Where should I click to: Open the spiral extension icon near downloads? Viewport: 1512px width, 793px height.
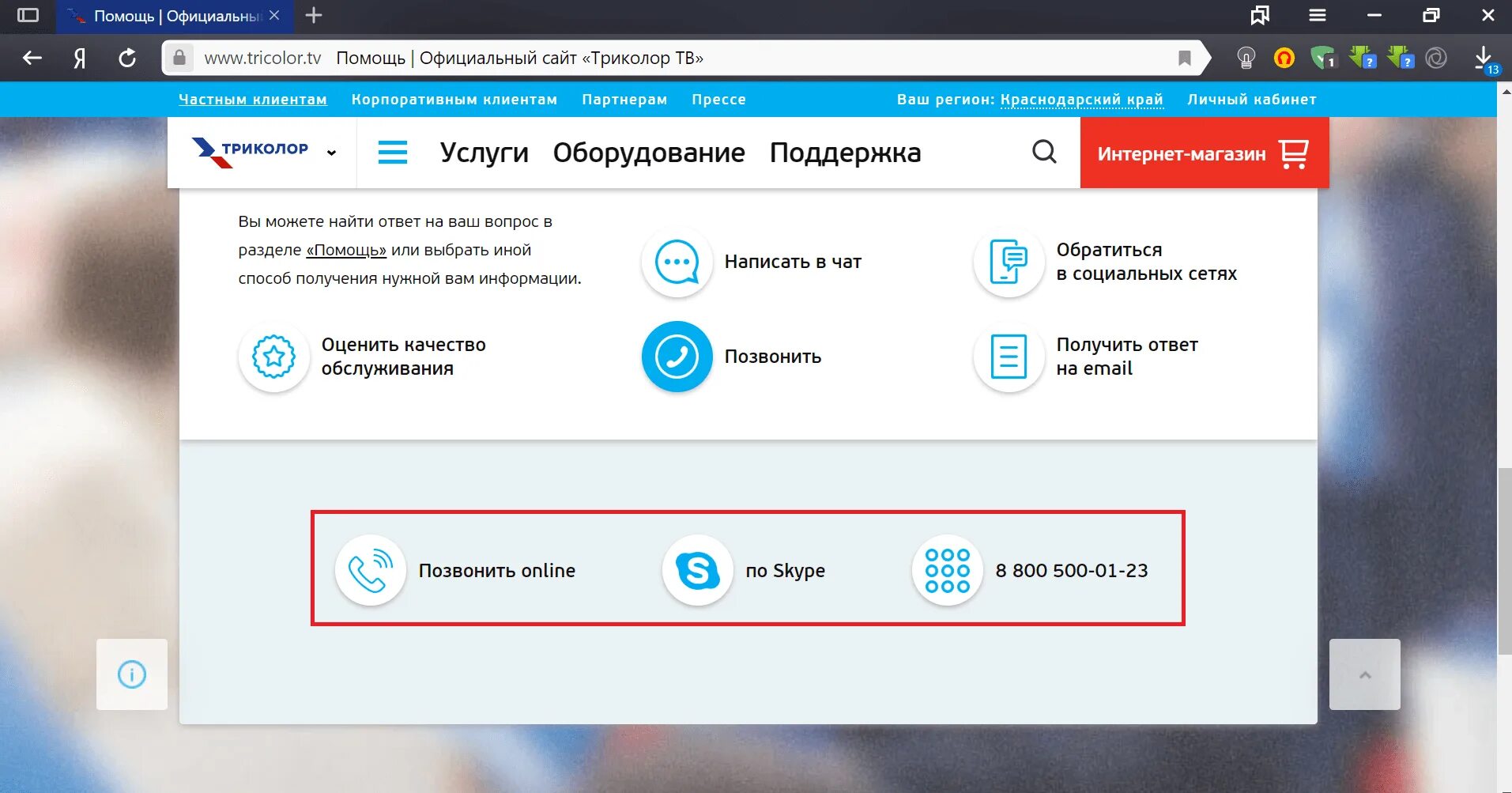(x=1436, y=58)
